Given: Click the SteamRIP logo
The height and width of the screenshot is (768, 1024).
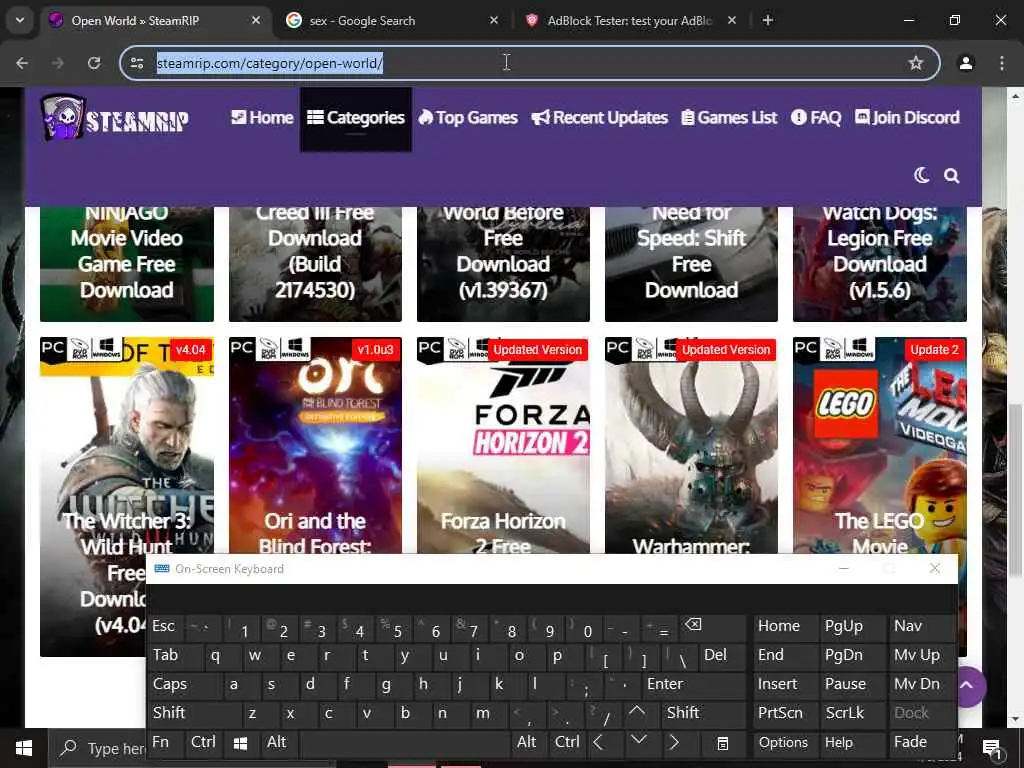Looking at the screenshot, I should tap(114, 118).
